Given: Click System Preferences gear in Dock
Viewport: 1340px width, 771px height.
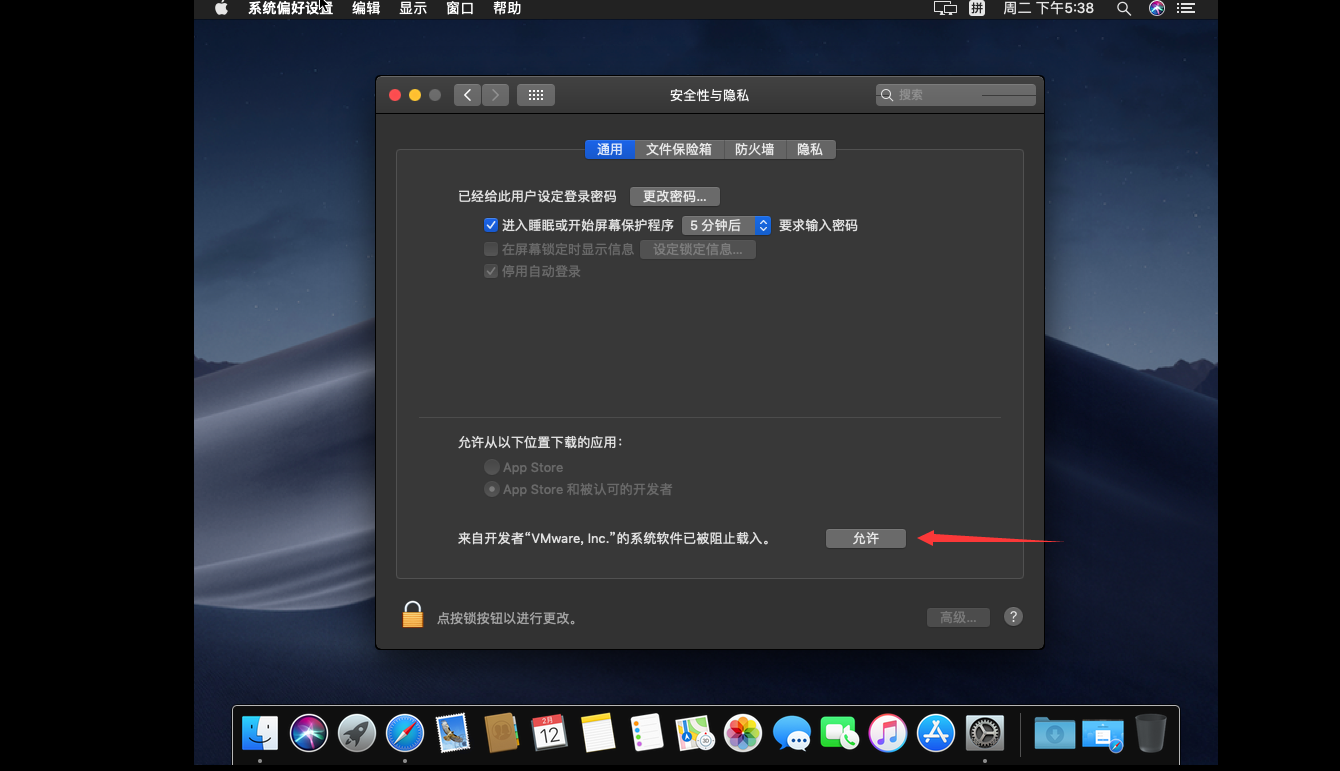Looking at the screenshot, I should coord(985,733).
